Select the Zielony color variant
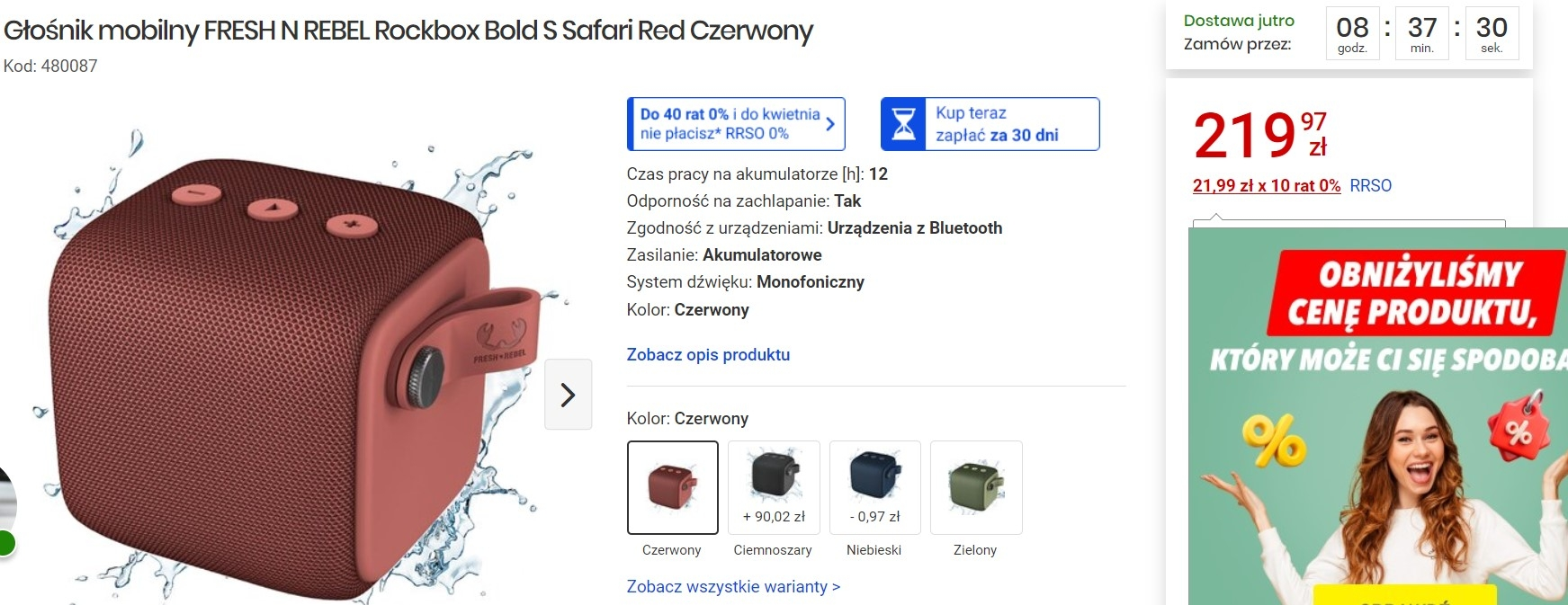This screenshot has height=605, width=1568. [x=975, y=487]
